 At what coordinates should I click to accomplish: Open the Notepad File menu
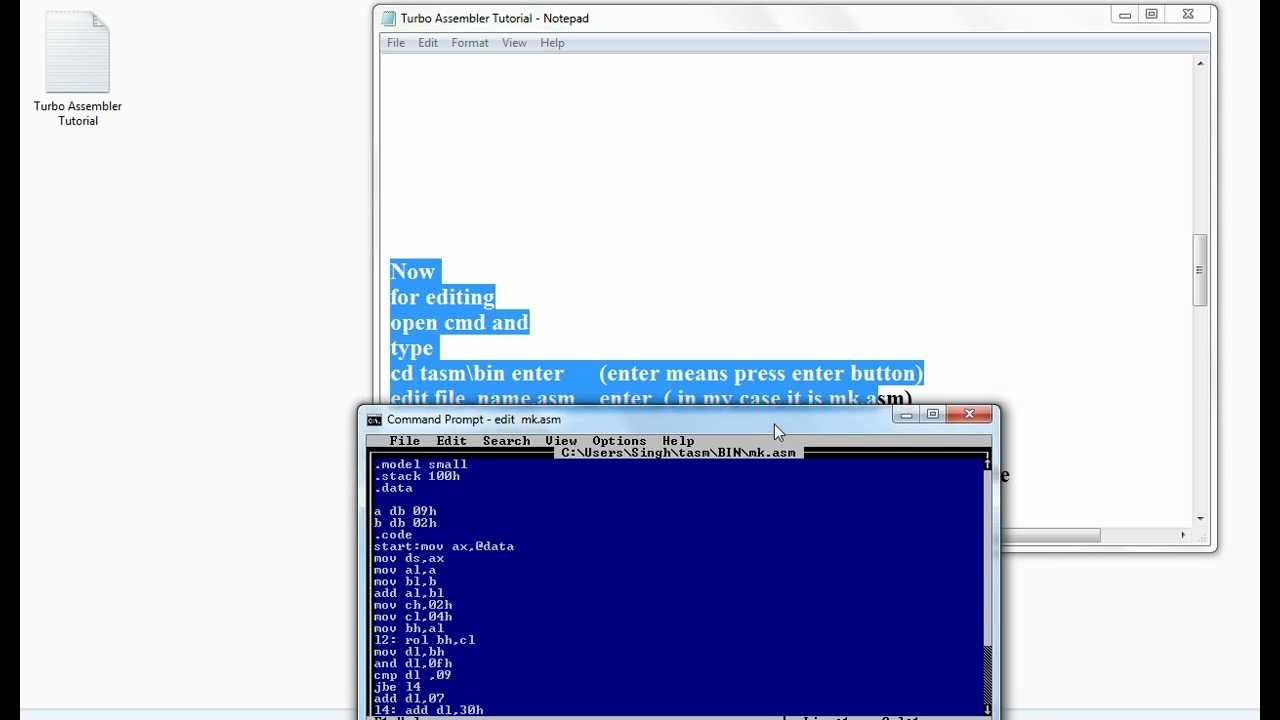click(396, 43)
